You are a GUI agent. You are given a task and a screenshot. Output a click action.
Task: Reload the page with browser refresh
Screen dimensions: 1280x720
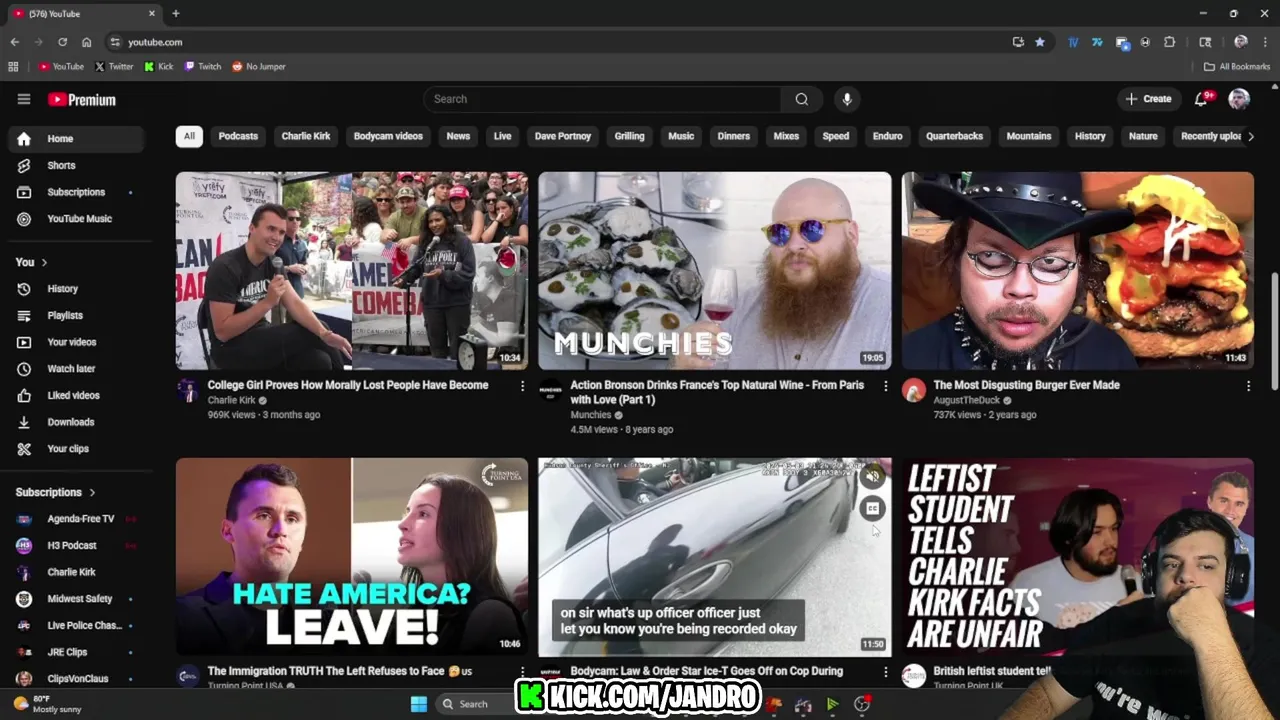coord(62,42)
